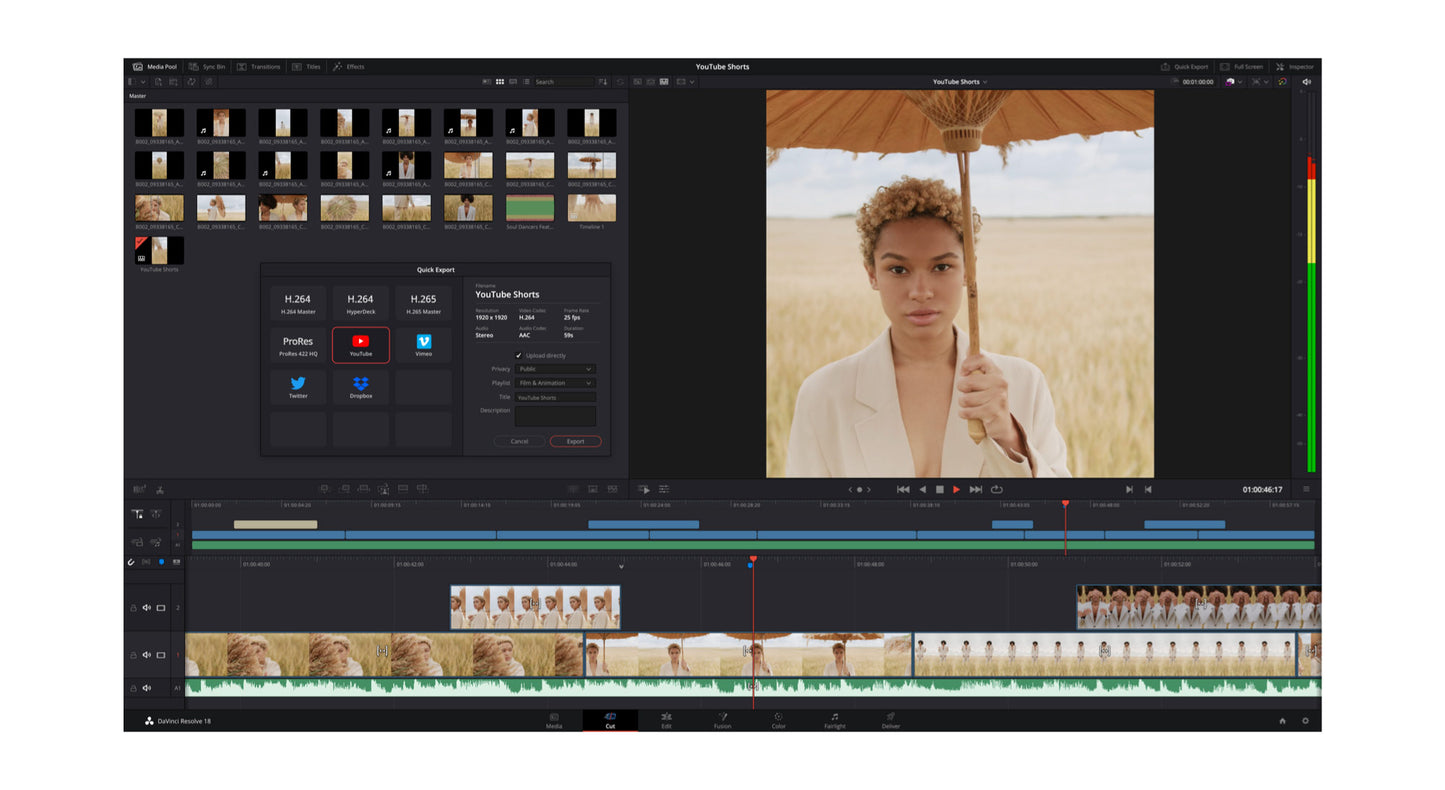Cancel the Quick Export dialog
Image resolution: width=1445 pixels, height=790 pixels.
(x=519, y=441)
